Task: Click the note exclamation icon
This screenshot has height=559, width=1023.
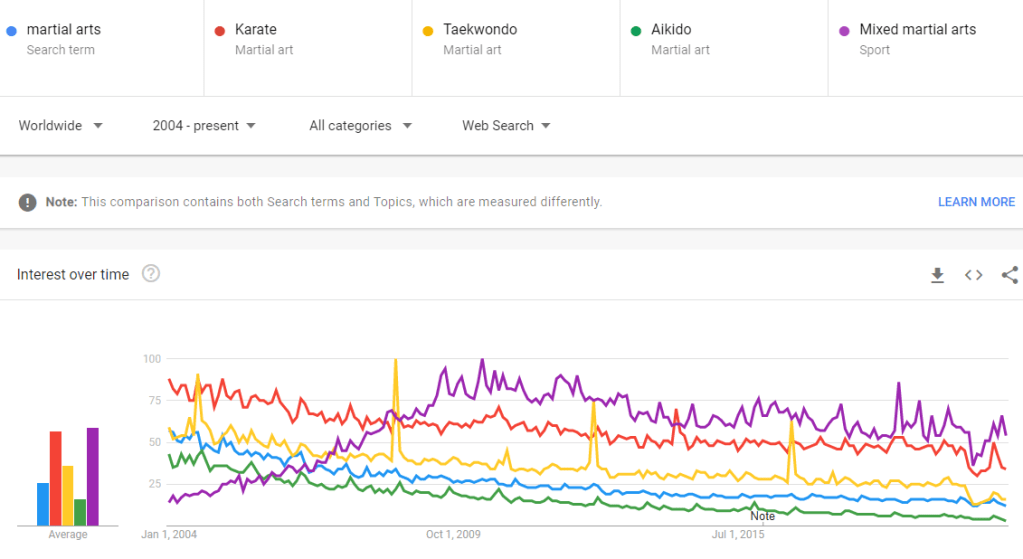Action: (x=28, y=202)
